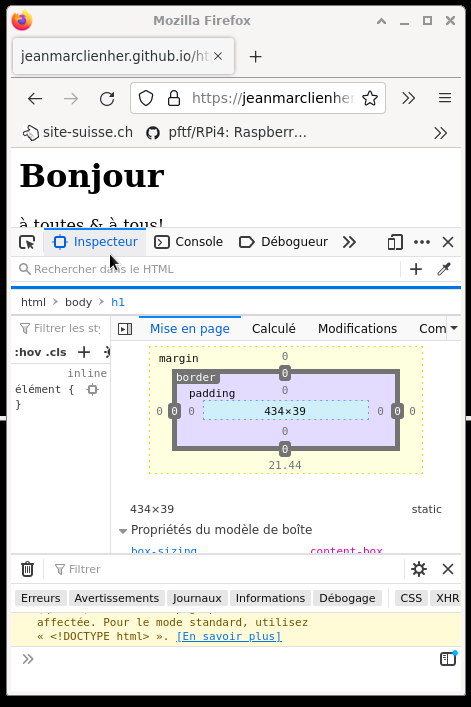Toggle the Informations console filter
This screenshot has height=707, width=471.
pyautogui.click(x=270, y=598)
